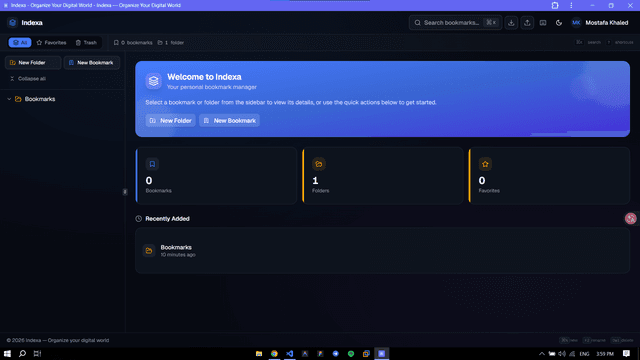Open Task View on the taskbar
This screenshot has width=640, height=360.
tap(37, 353)
